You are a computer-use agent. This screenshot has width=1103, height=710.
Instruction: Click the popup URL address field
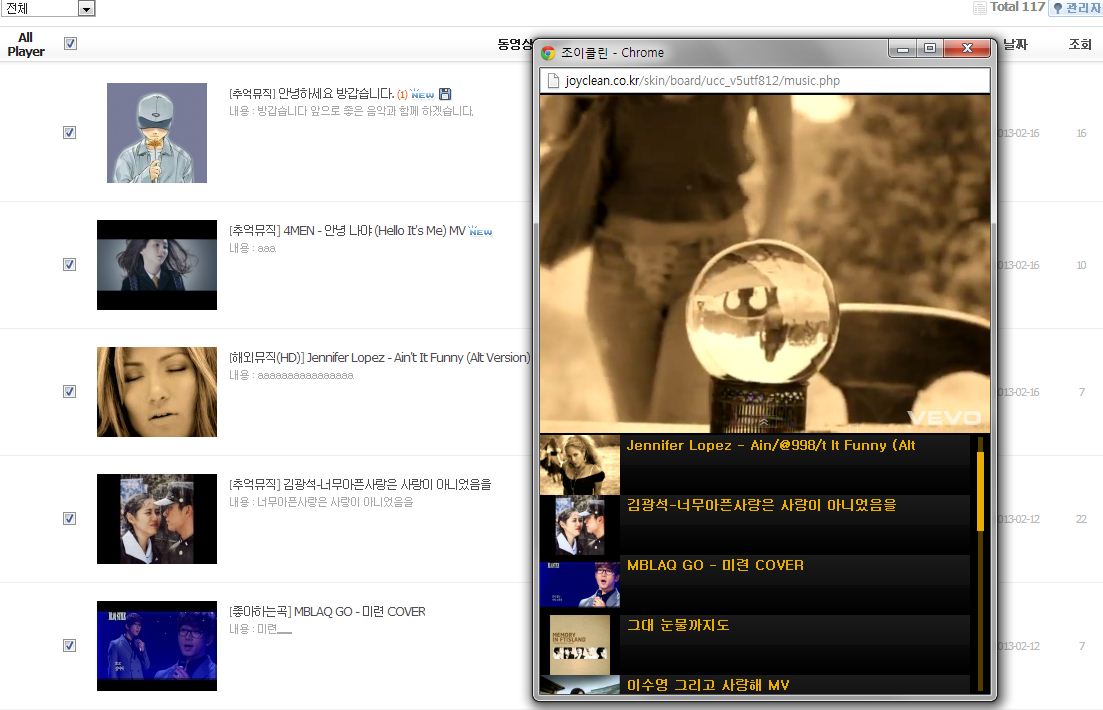765,80
